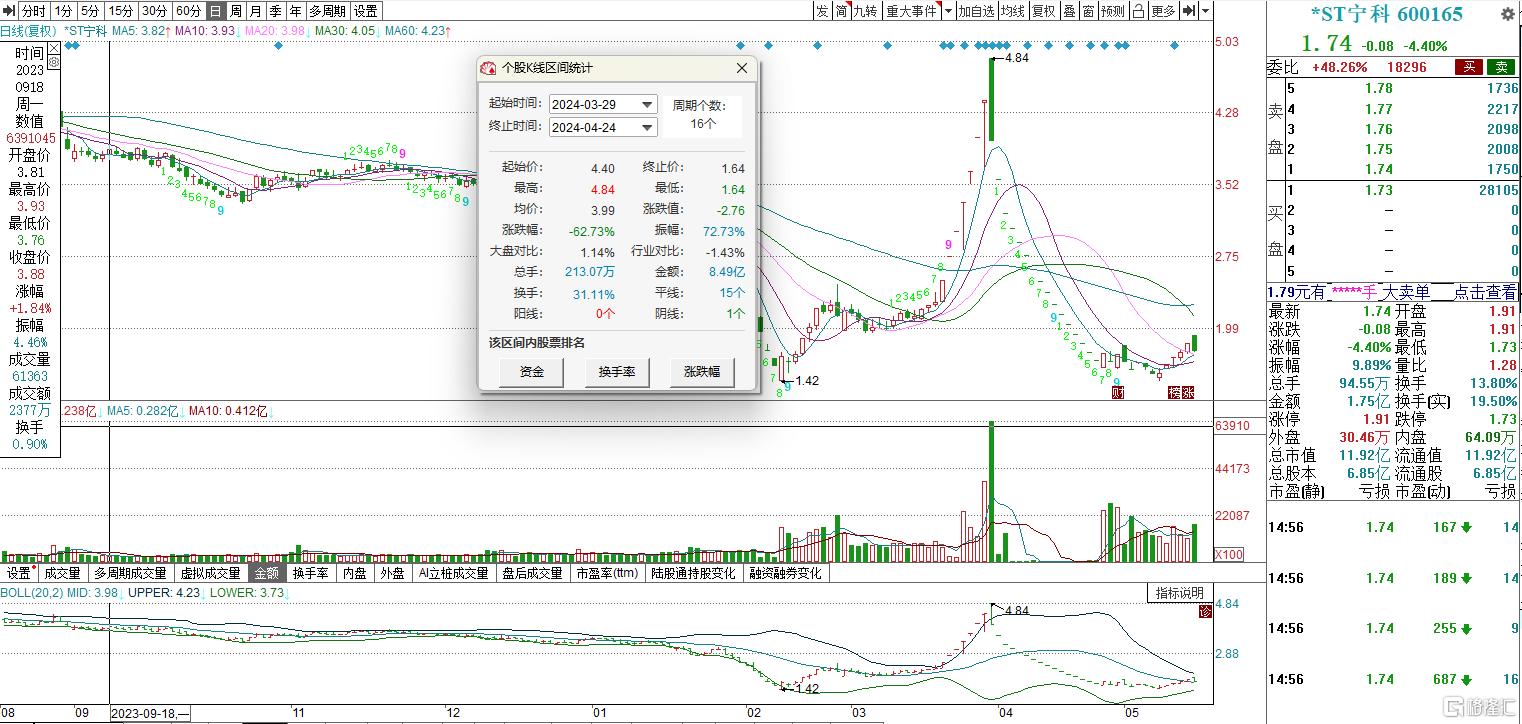The height and width of the screenshot is (724, 1522).
Task: Switch to 年 yearly period
Action: [295, 11]
